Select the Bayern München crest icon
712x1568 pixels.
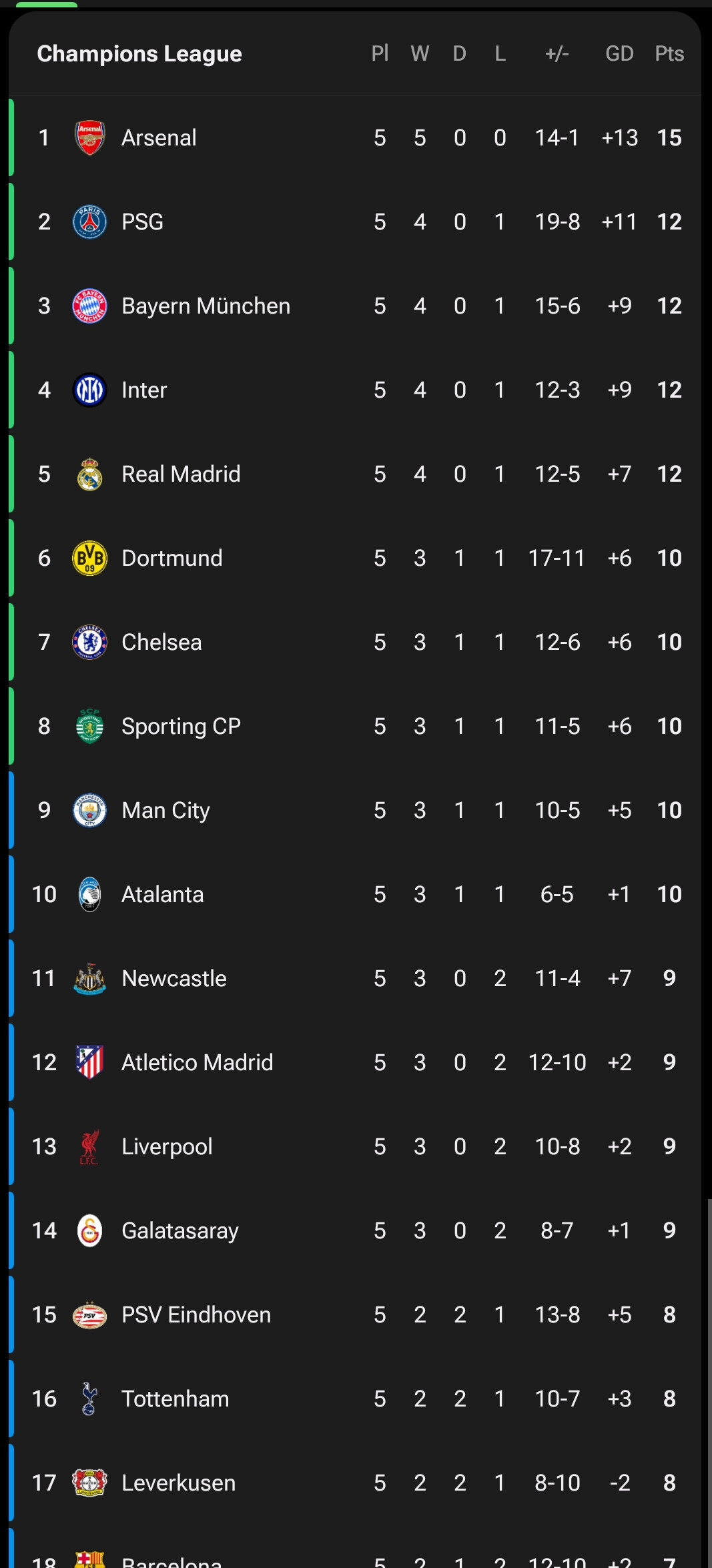tap(89, 306)
